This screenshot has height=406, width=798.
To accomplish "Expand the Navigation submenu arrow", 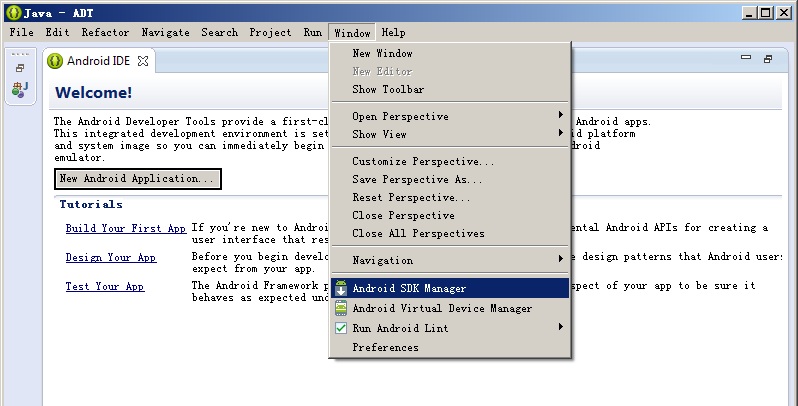I will (560, 259).
